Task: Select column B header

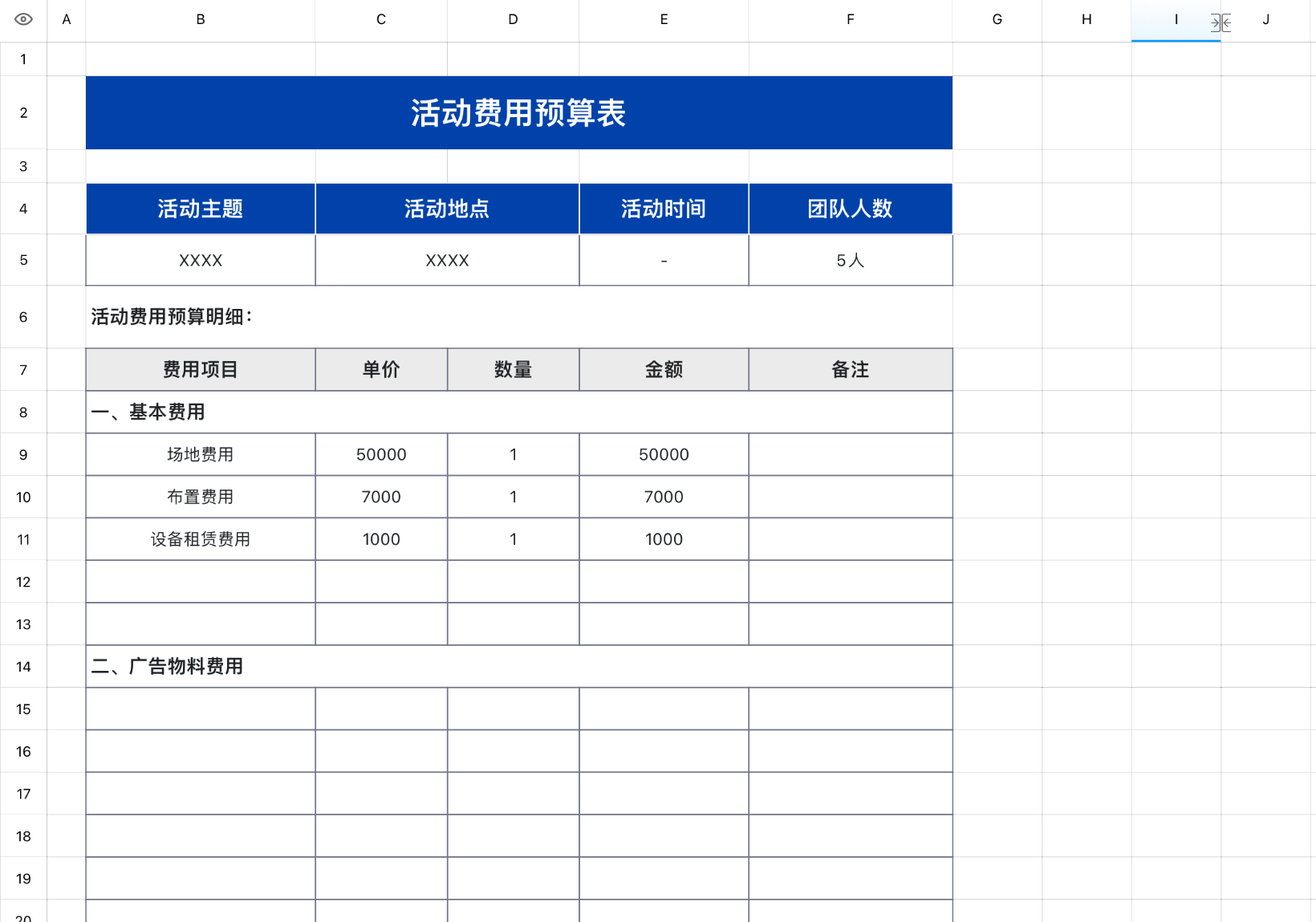Action: coord(201,19)
